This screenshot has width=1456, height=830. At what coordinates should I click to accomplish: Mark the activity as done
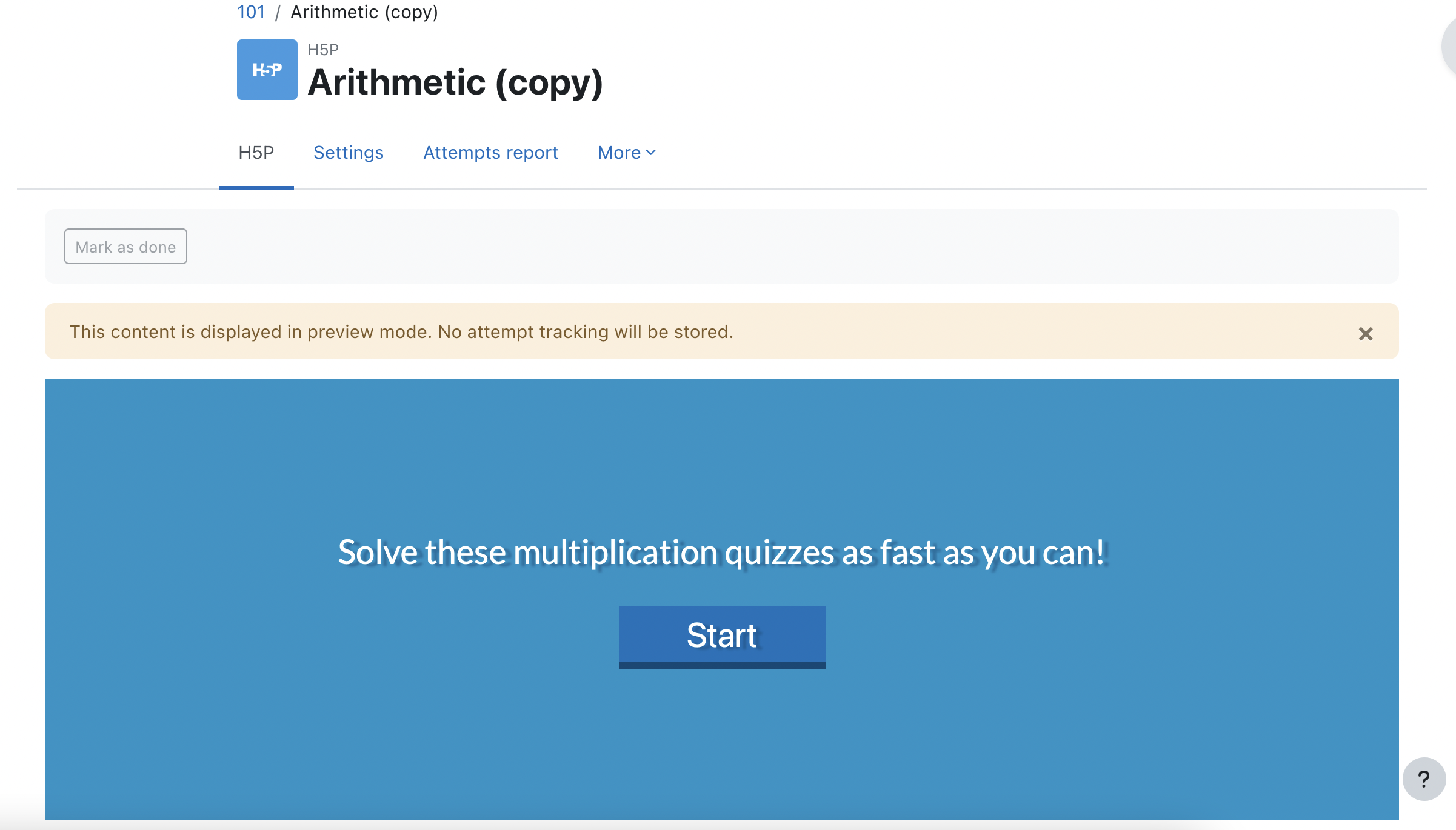tap(125, 247)
